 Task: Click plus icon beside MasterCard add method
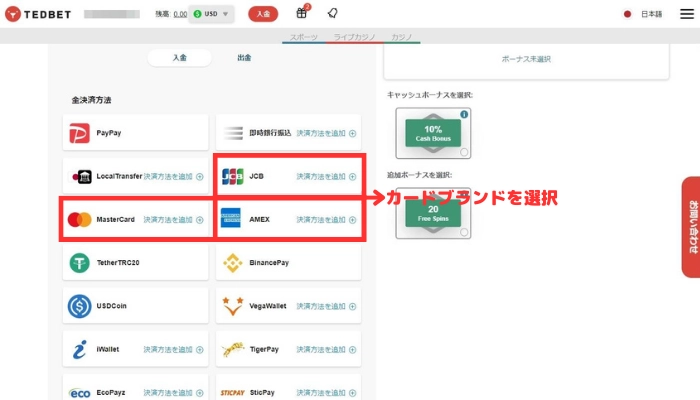tap(200, 220)
